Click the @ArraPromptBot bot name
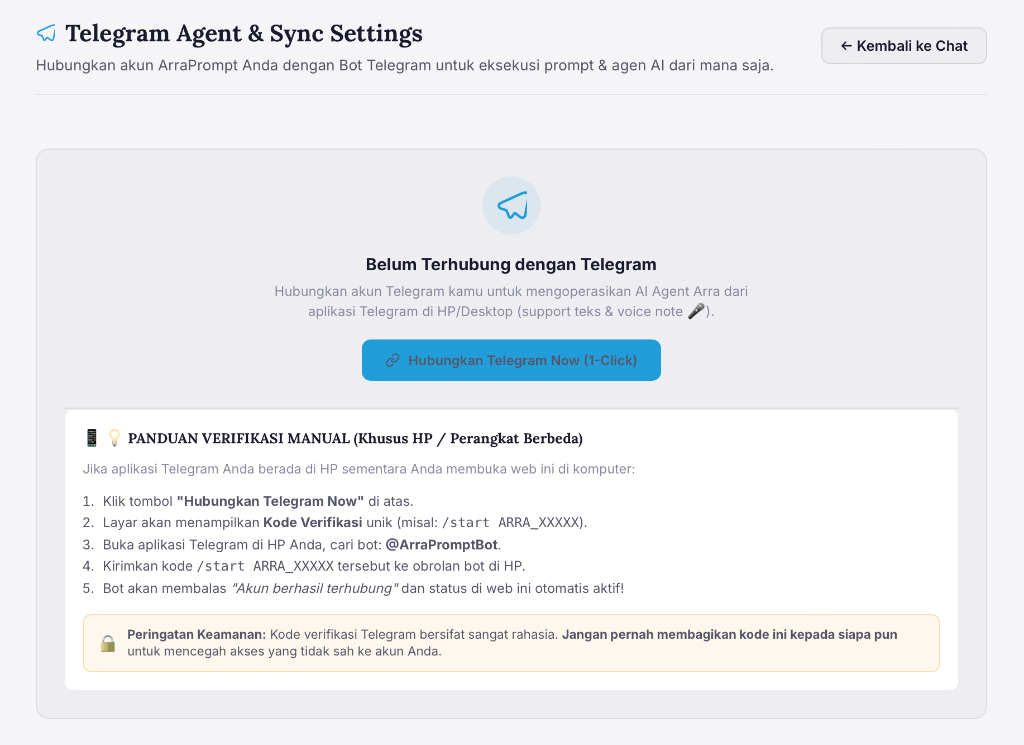 pos(442,545)
